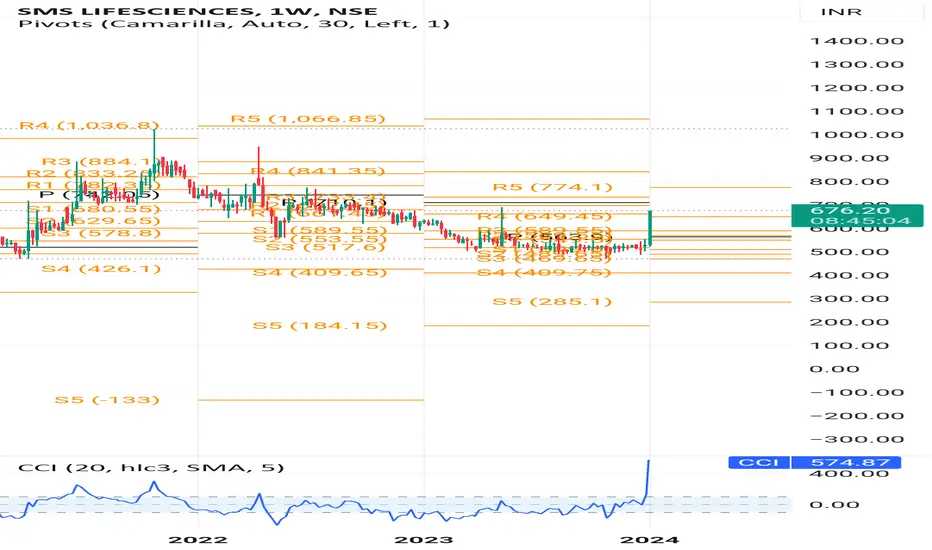Click the blue CCI tag

click(758, 462)
